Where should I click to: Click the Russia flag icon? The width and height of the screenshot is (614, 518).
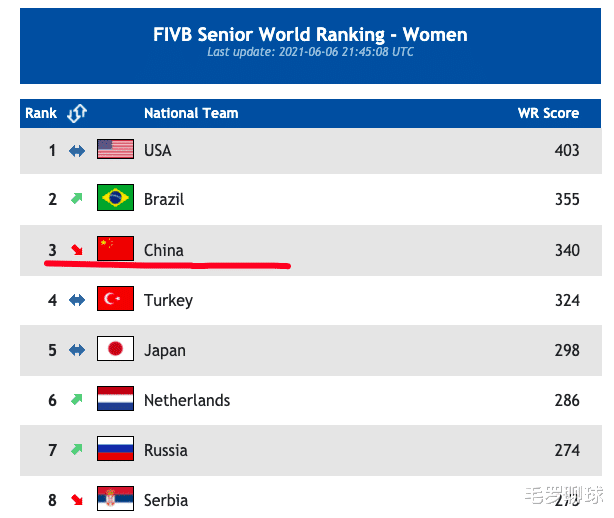[x=115, y=449]
